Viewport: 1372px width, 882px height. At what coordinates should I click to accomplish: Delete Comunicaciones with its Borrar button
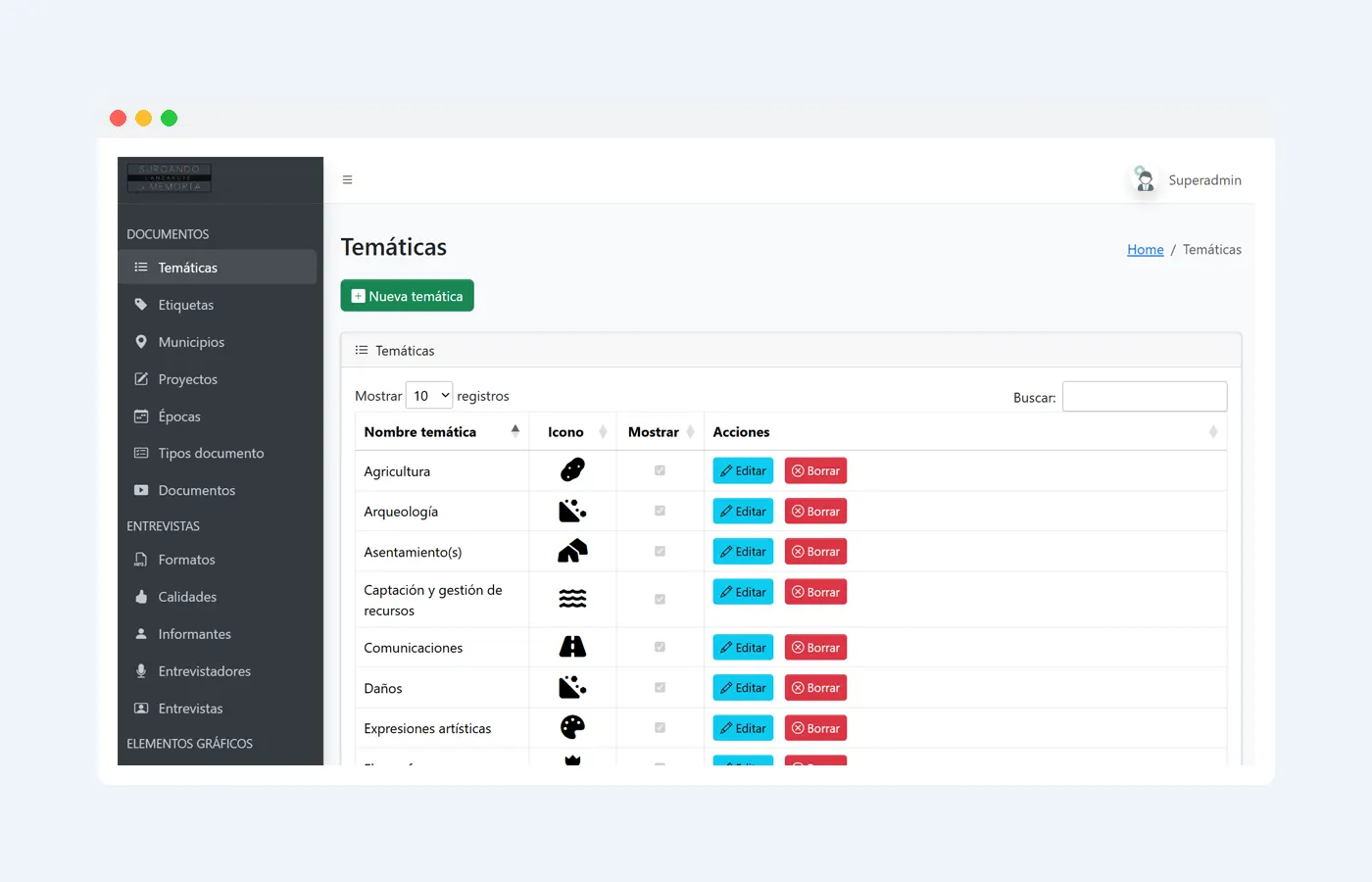(x=815, y=648)
